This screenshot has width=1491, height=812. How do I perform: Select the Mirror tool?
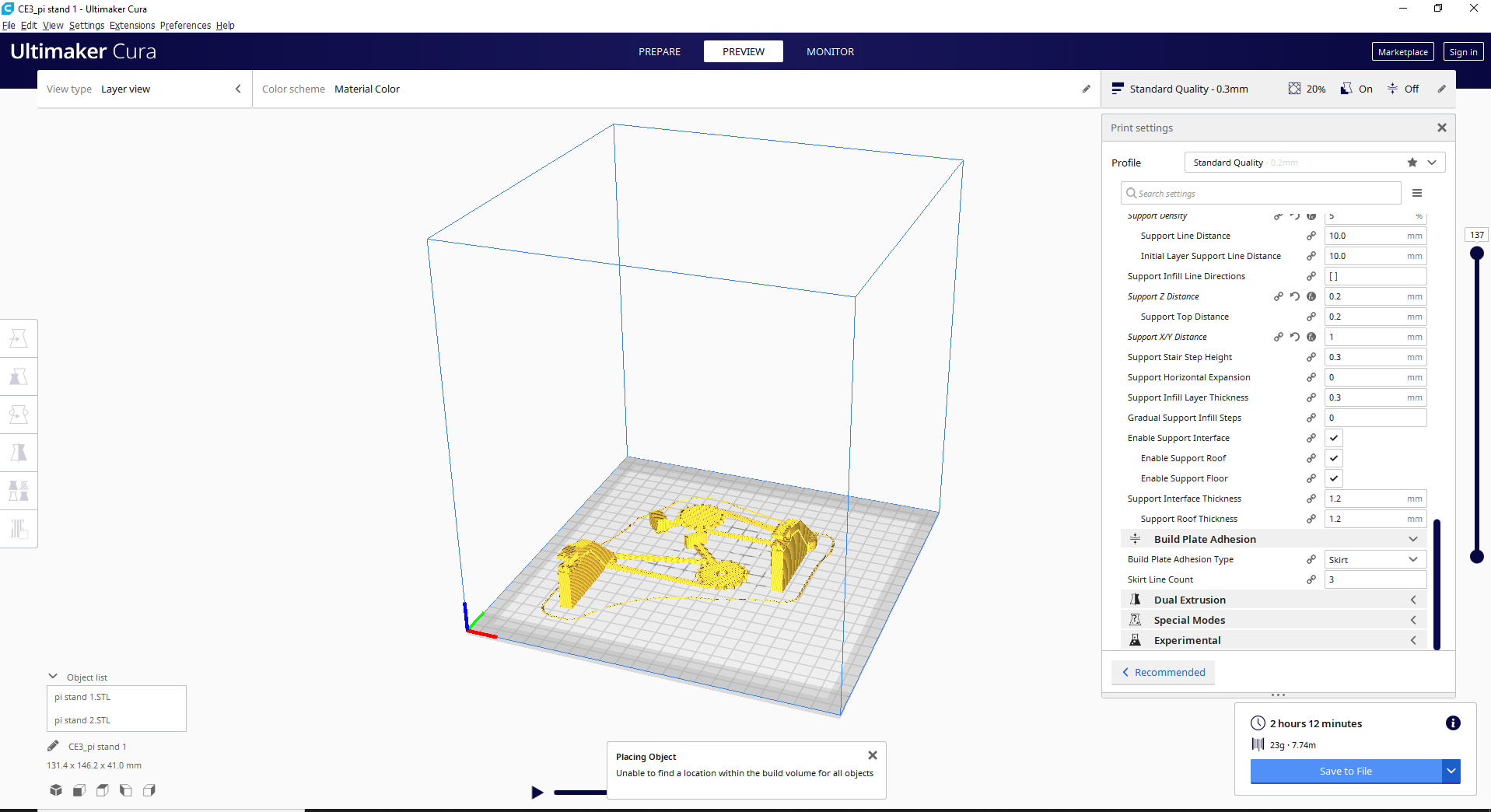coord(19,452)
